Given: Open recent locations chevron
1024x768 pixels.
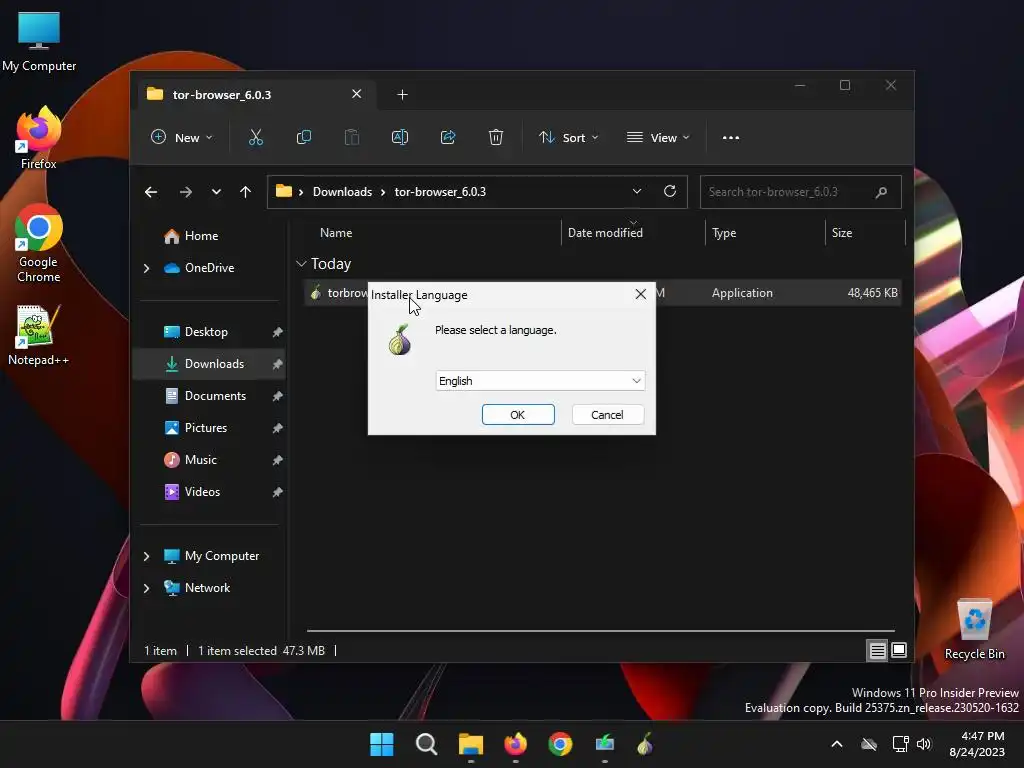Looking at the screenshot, I should [216, 192].
